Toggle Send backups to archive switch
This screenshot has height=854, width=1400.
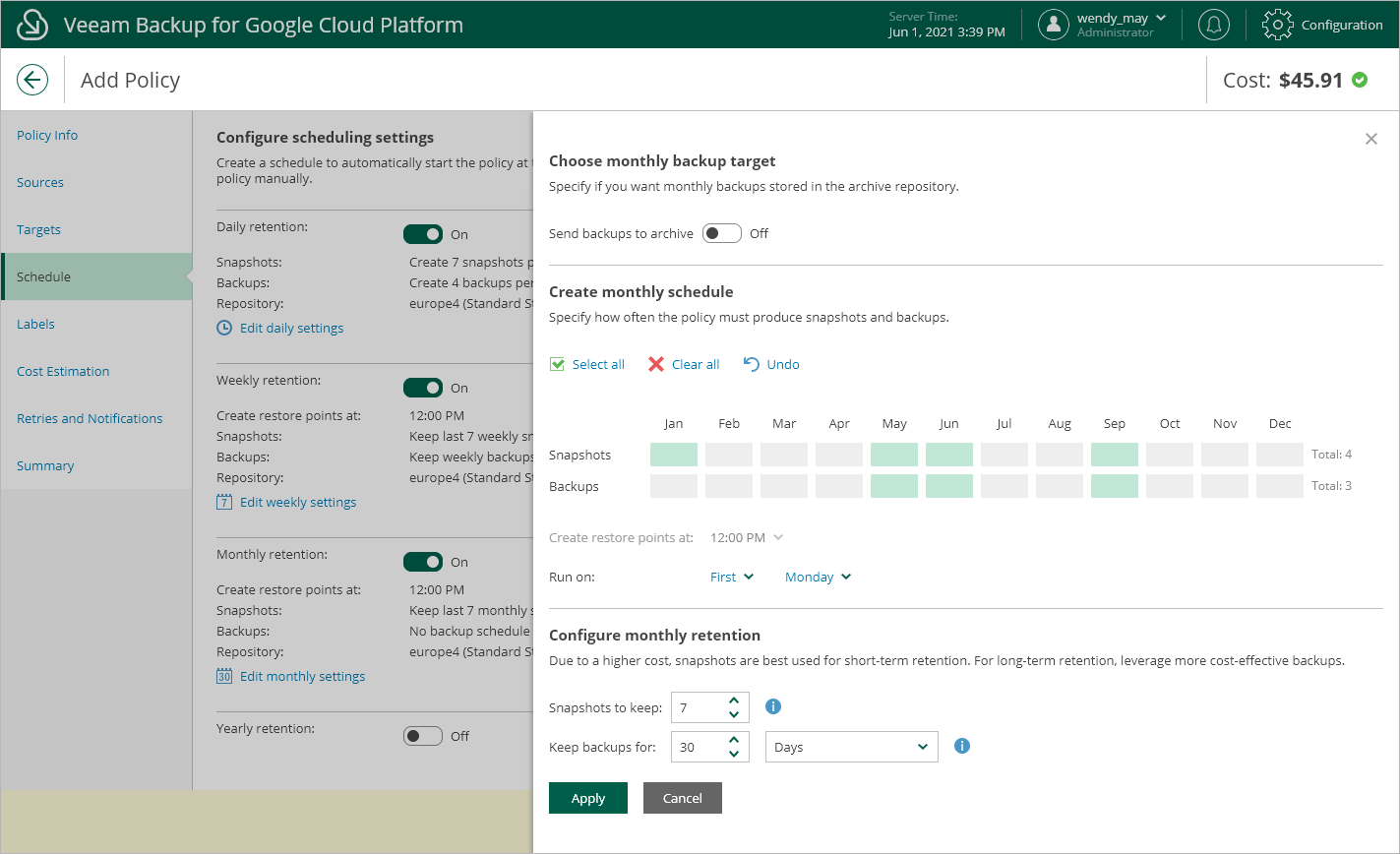722,233
